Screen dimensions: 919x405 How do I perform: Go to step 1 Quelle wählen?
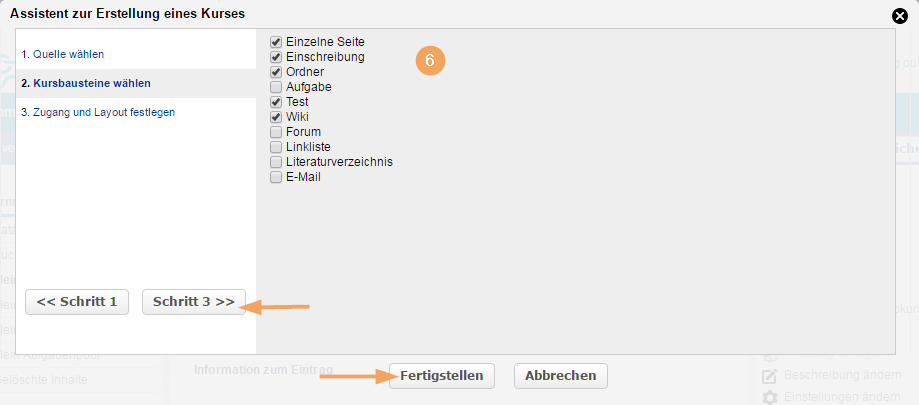(x=62, y=54)
